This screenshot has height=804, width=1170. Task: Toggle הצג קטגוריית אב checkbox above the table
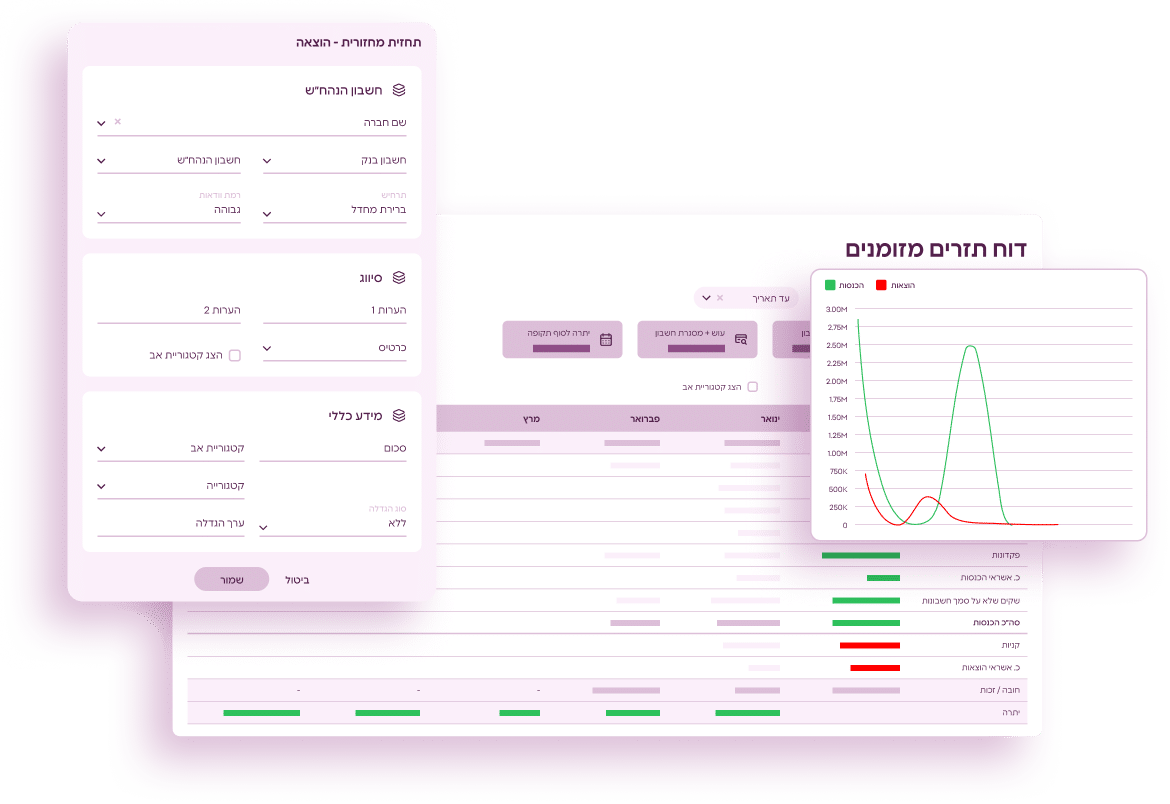(753, 387)
